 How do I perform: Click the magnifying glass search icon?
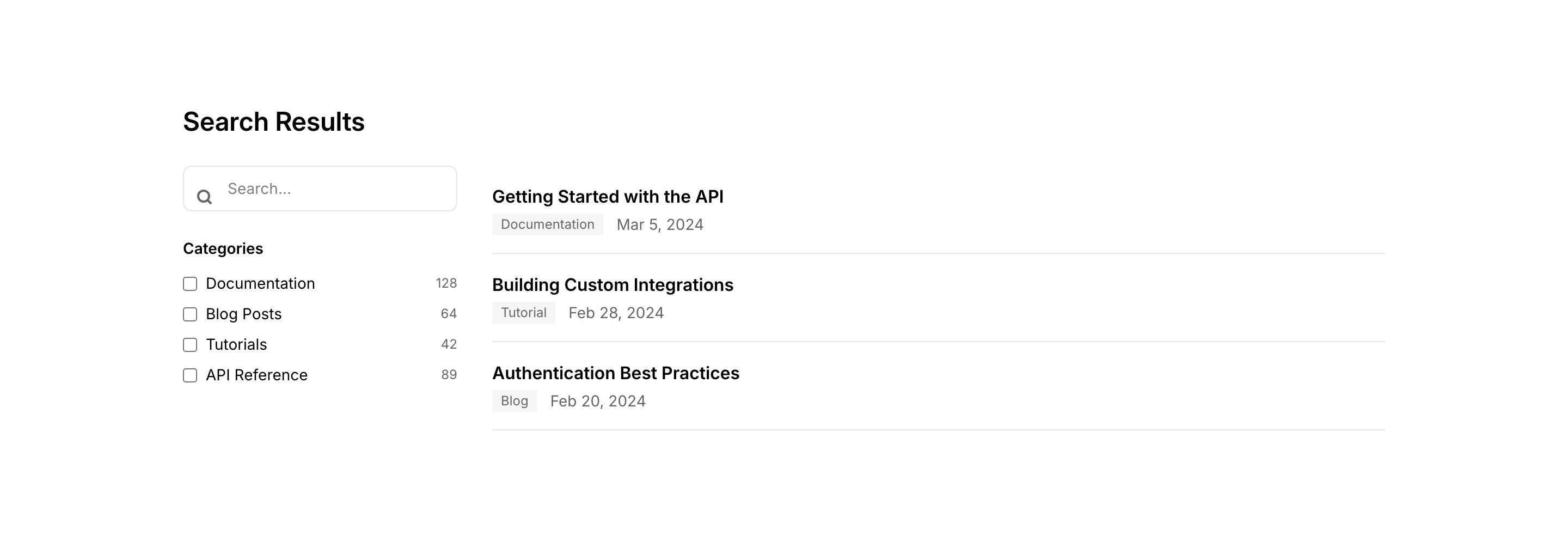[204, 197]
